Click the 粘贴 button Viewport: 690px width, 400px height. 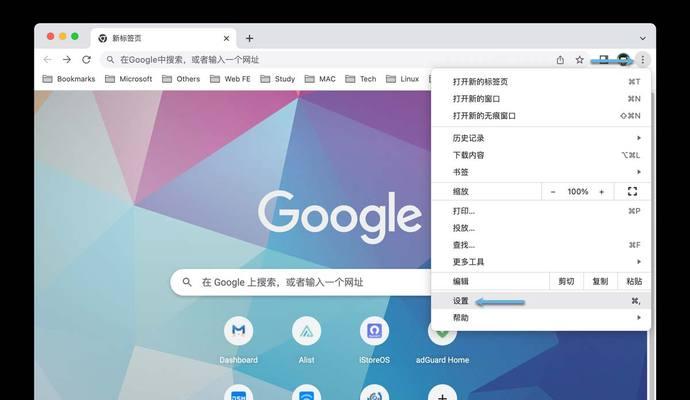tap(634, 281)
